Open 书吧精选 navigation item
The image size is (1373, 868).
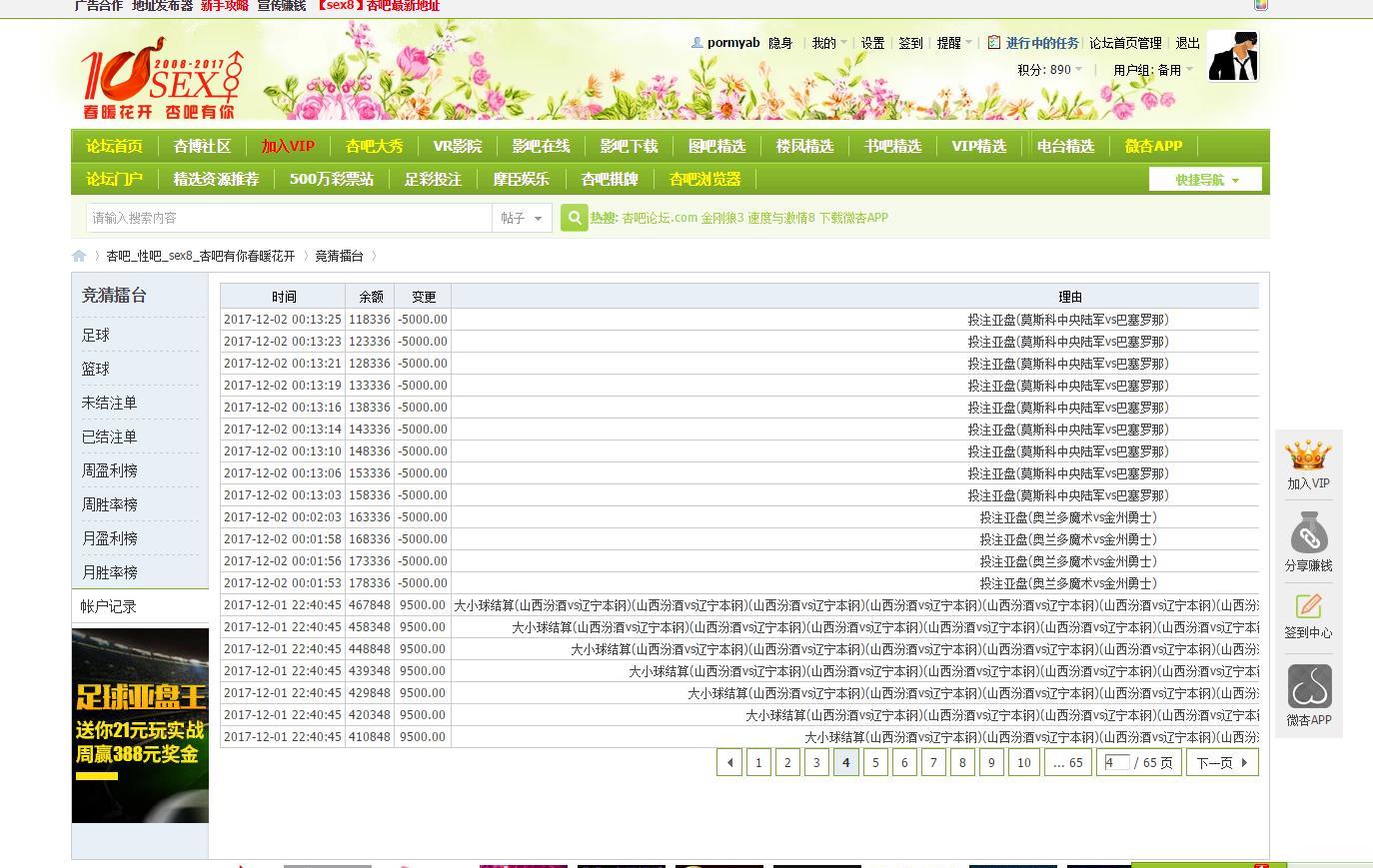(x=892, y=146)
